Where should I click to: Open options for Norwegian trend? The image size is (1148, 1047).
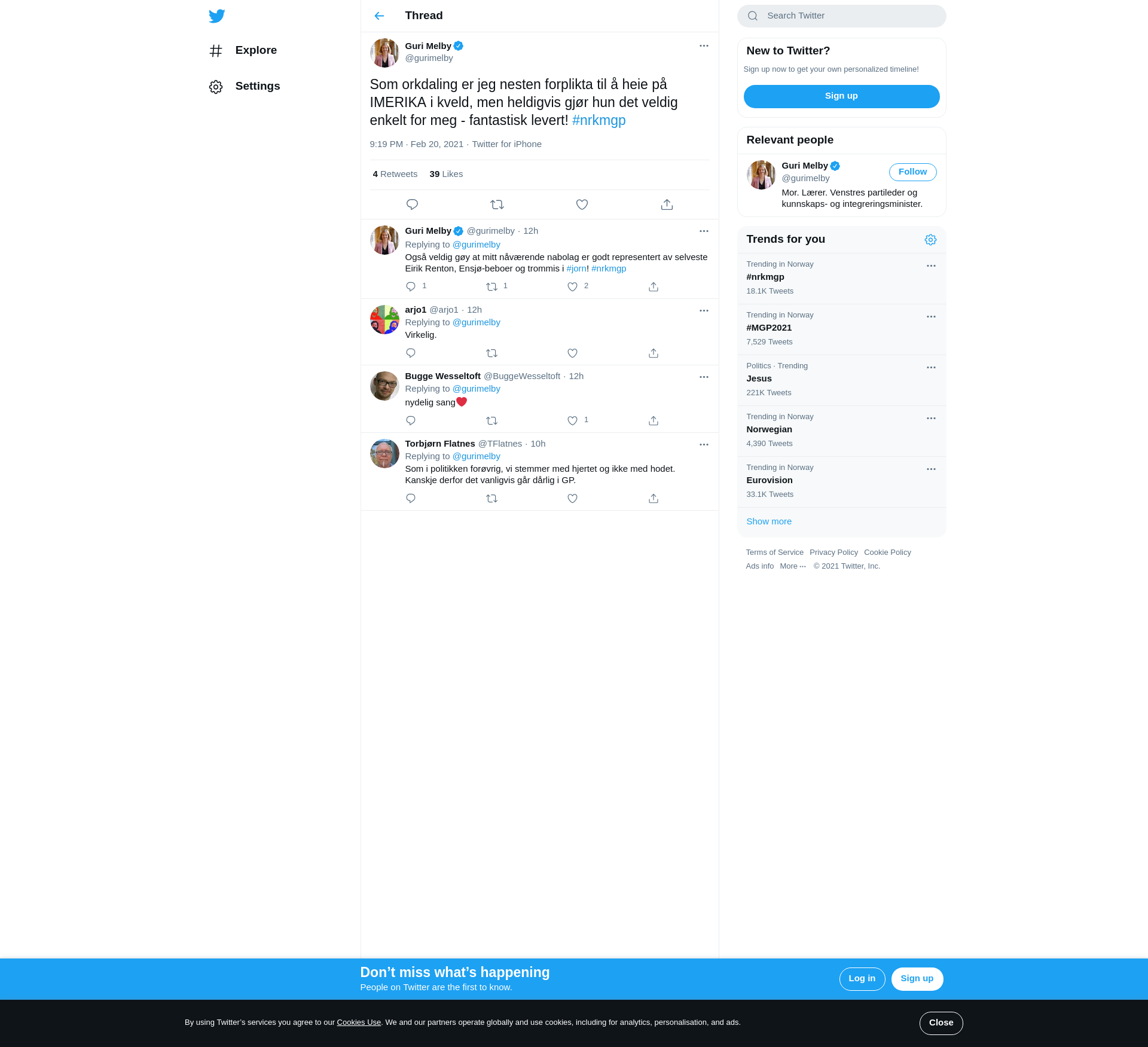[931, 419]
